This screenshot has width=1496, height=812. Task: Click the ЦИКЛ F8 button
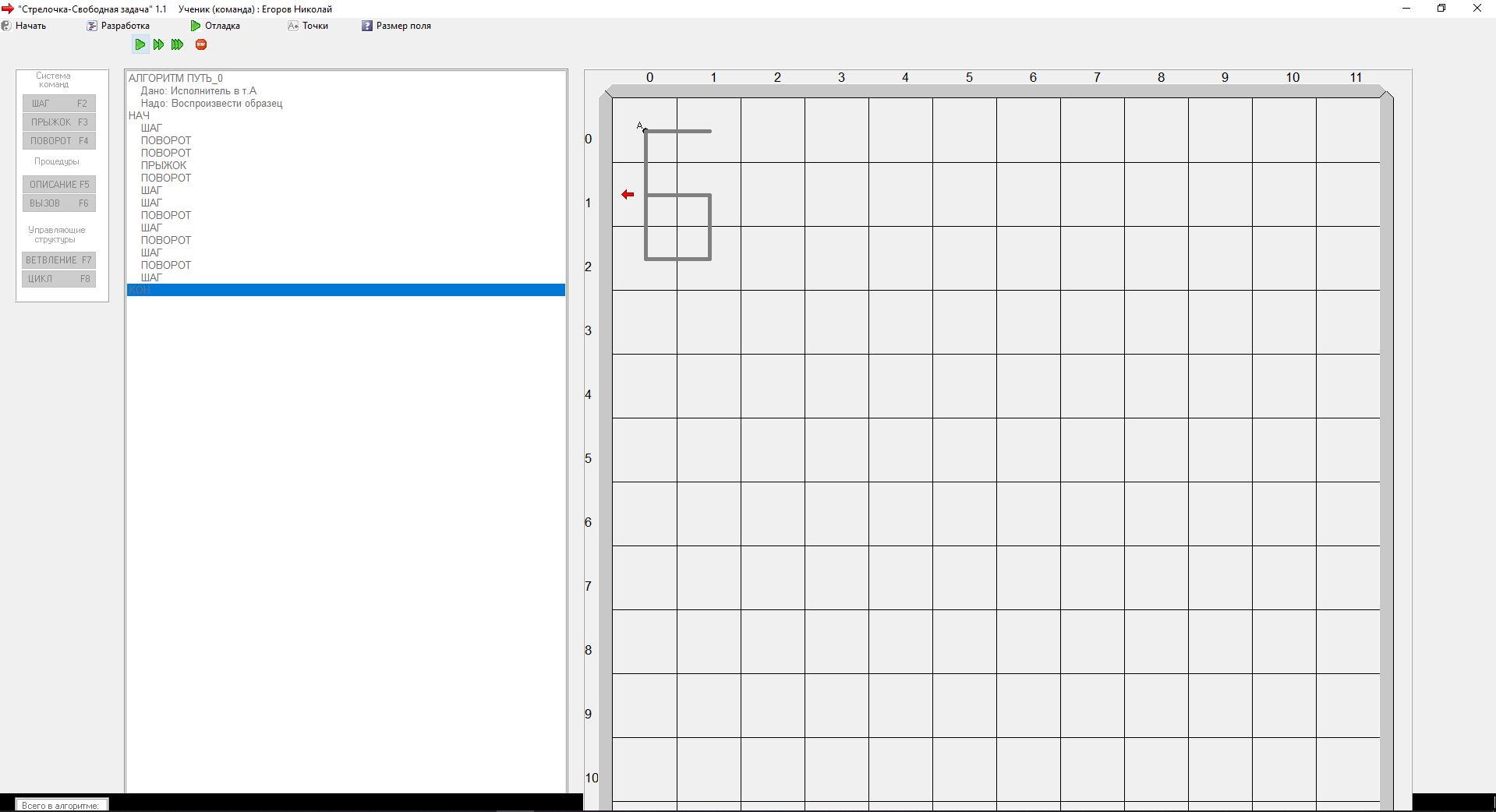(x=59, y=279)
